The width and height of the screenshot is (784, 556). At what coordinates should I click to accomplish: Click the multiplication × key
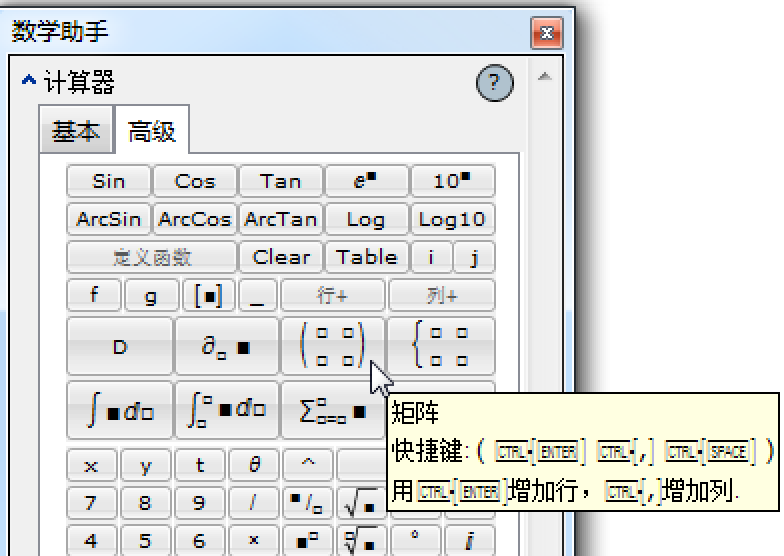254,540
